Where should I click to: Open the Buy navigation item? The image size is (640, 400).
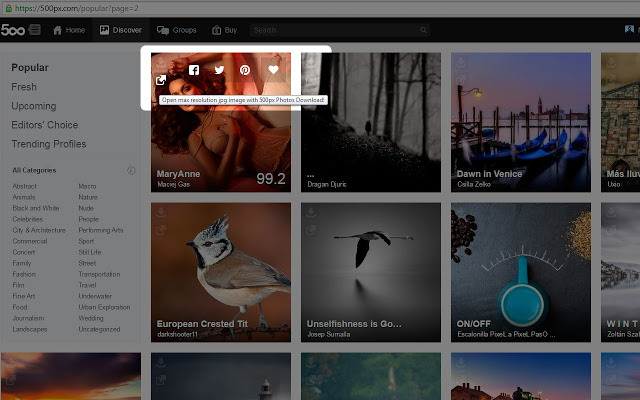point(224,30)
